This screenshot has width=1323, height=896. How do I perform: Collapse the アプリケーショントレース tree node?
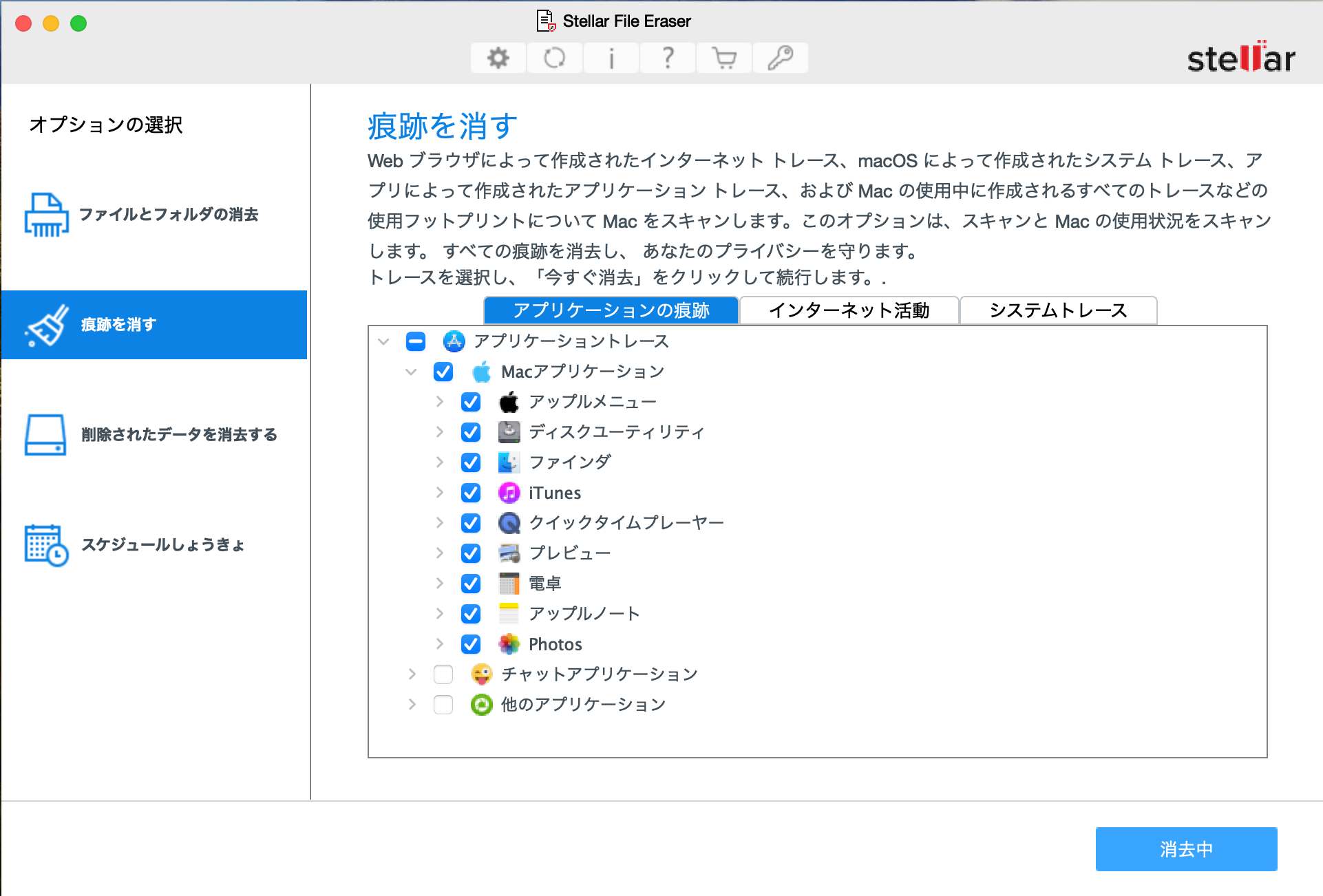pos(384,341)
